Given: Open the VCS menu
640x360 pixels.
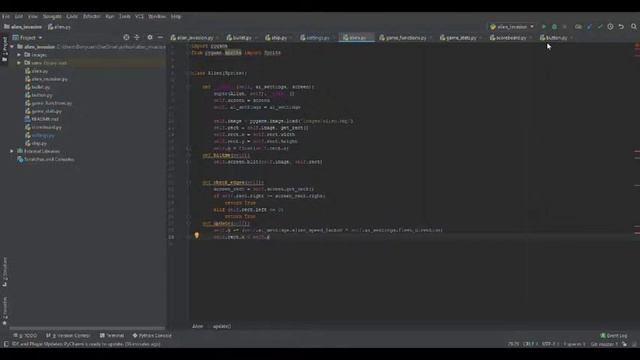Looking at the screenshot, I should [139, 16].
